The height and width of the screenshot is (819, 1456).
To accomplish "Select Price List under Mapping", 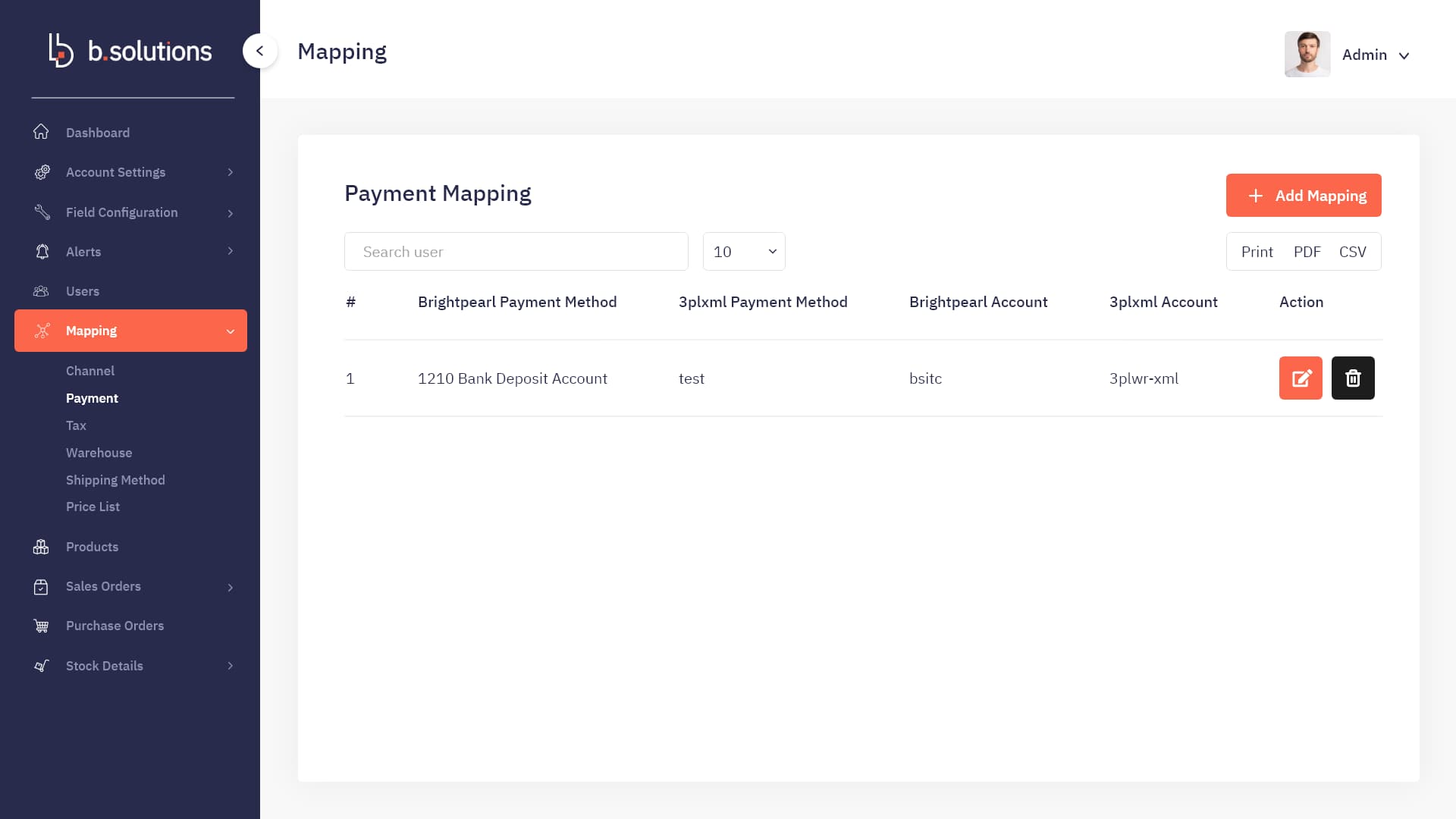I will click(x=93, y=507).
